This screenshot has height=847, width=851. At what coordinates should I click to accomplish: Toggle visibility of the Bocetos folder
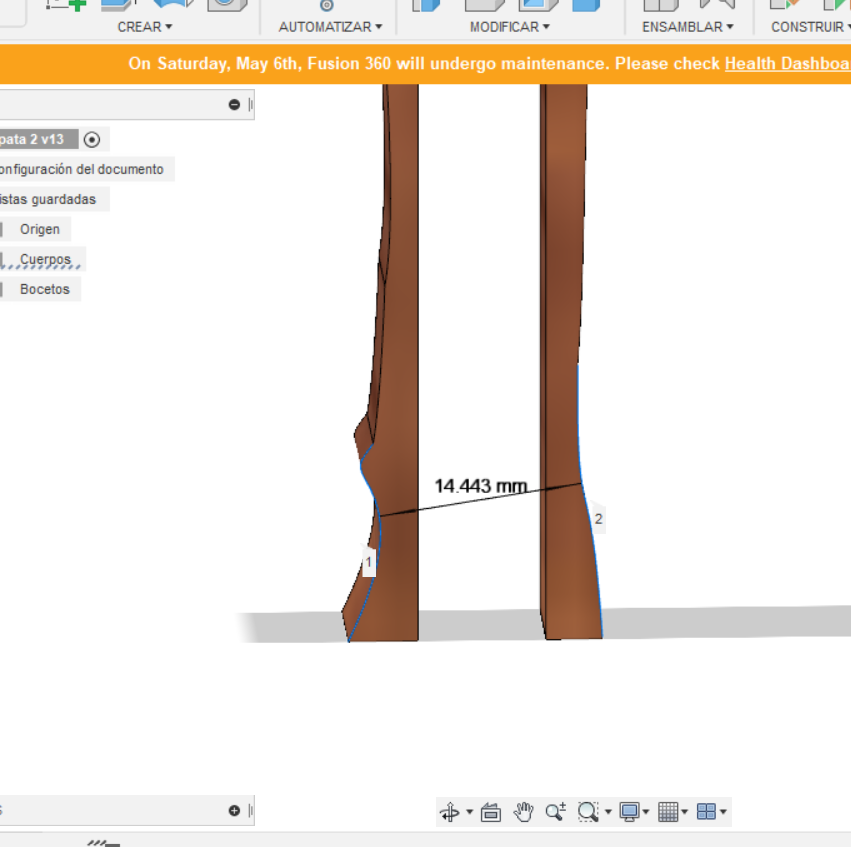(x=4, y=288)
